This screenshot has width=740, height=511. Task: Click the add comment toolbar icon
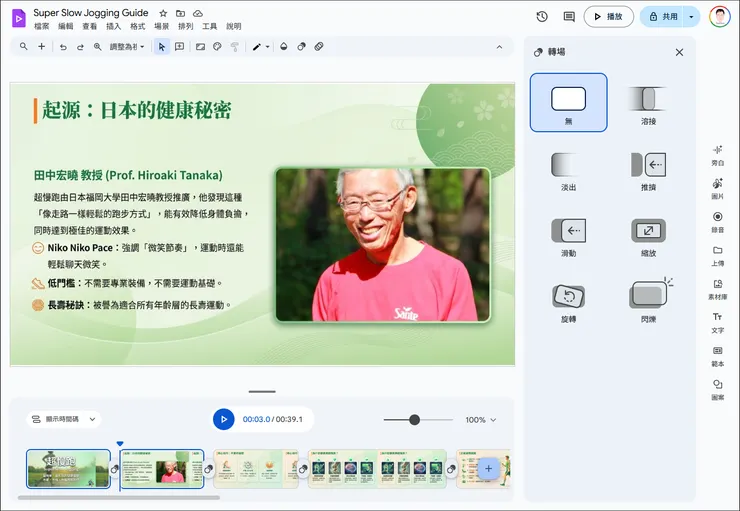[179, 47]
